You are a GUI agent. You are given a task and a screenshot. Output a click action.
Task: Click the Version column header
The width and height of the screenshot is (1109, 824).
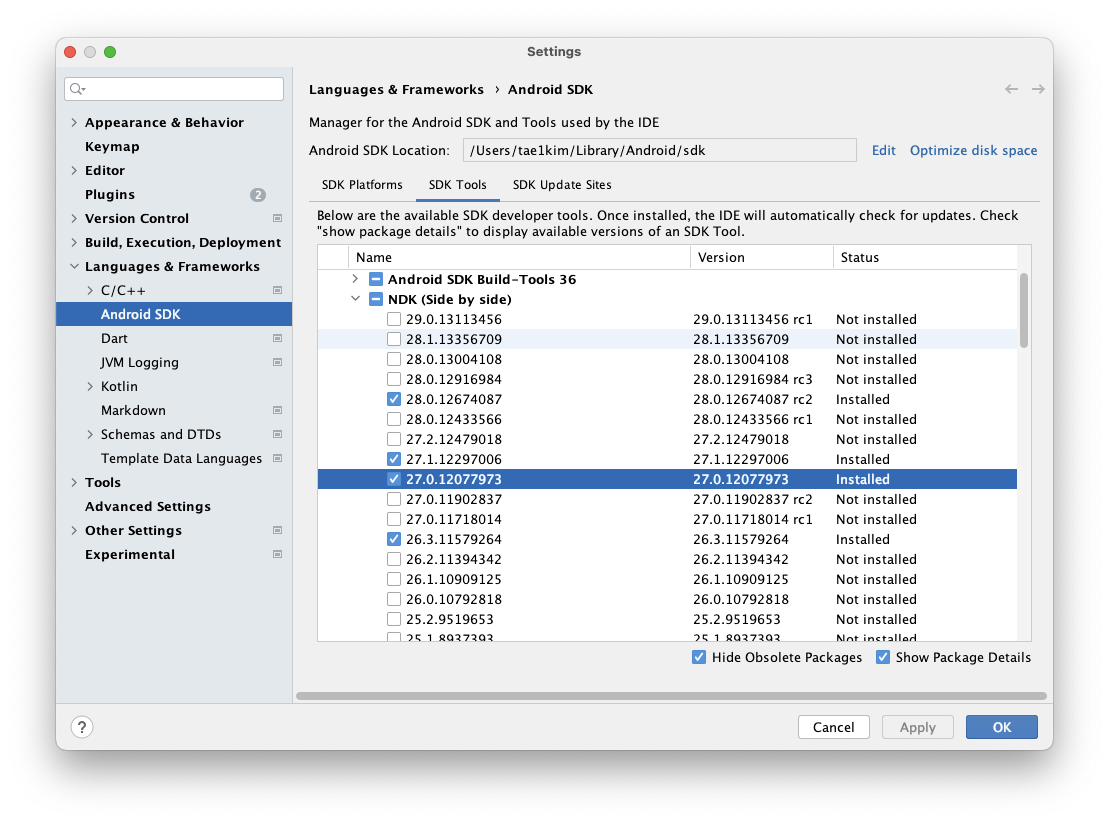coord(762,257)
